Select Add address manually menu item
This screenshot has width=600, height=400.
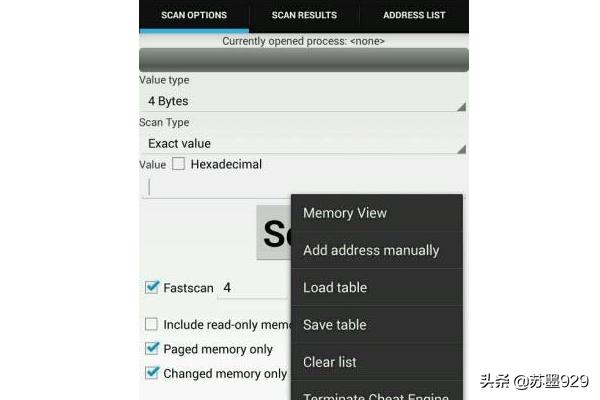coord(376,250)
